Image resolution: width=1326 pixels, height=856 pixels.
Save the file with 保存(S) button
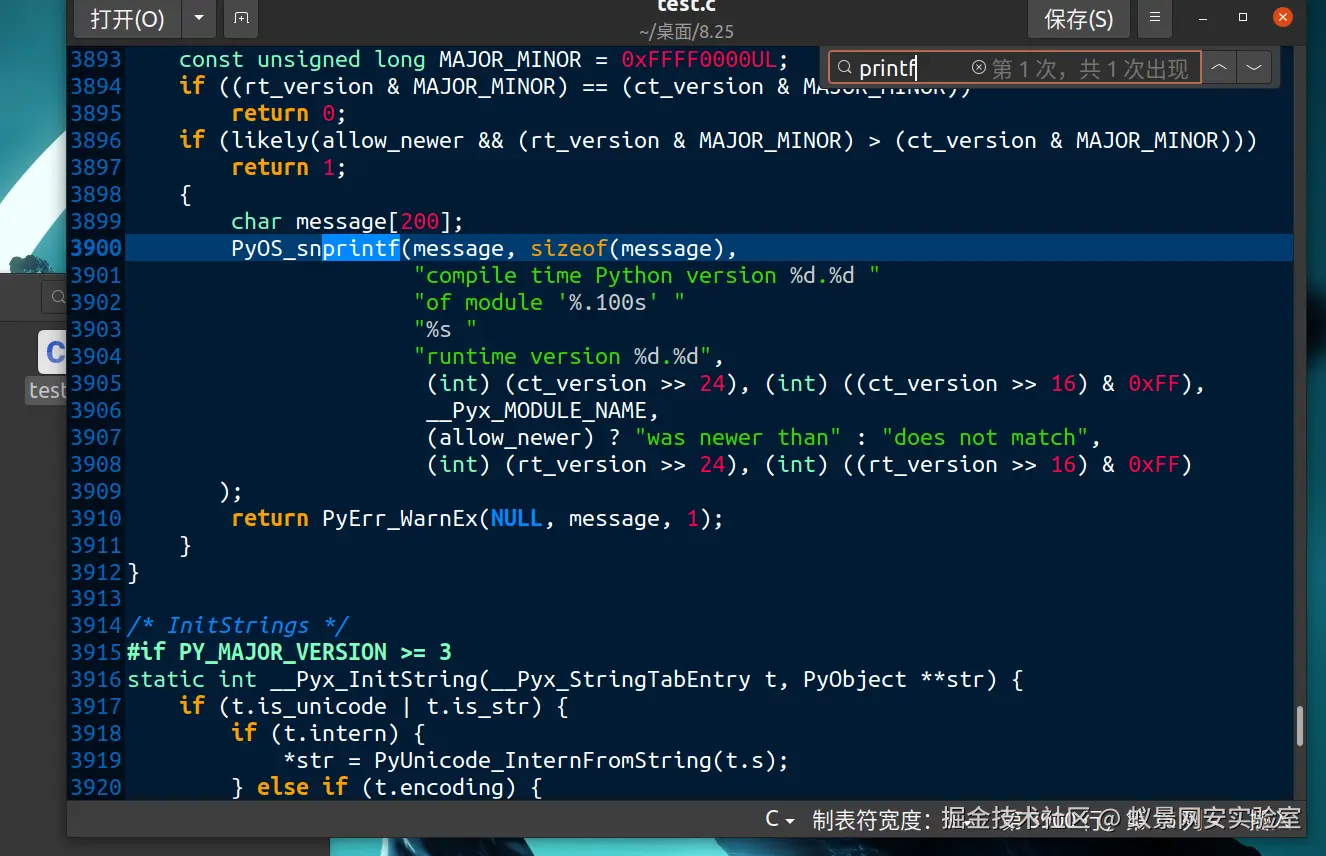(x=1078, y=18)
